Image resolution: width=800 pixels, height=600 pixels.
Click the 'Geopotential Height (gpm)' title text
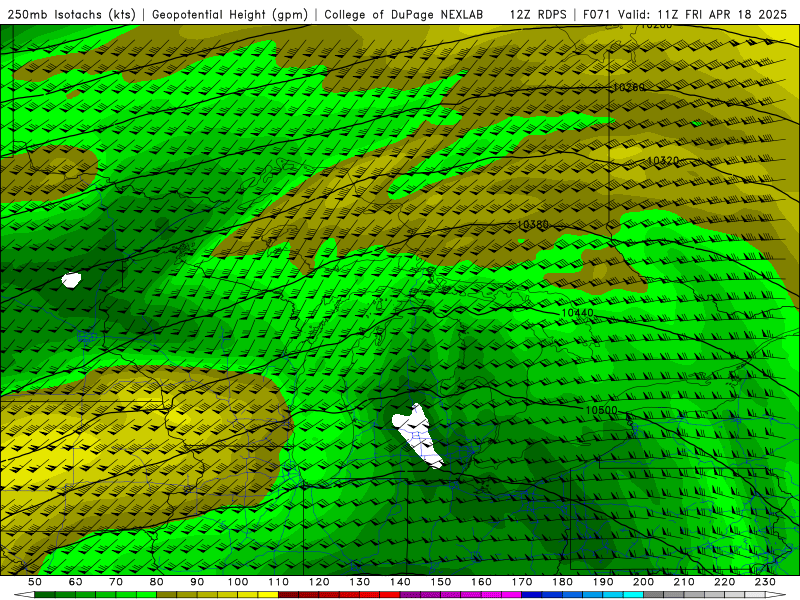[x=230, y=15]
